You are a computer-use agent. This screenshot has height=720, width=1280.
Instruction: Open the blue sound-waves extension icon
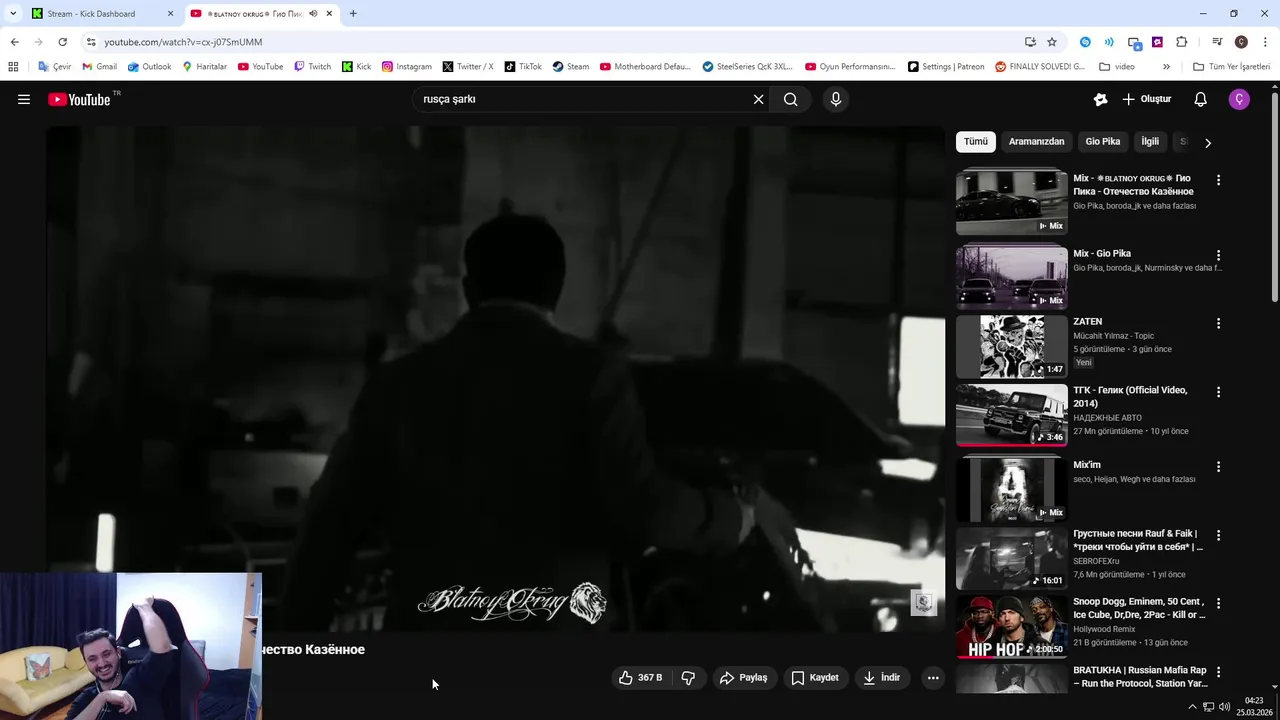[x=1109, y=42]
